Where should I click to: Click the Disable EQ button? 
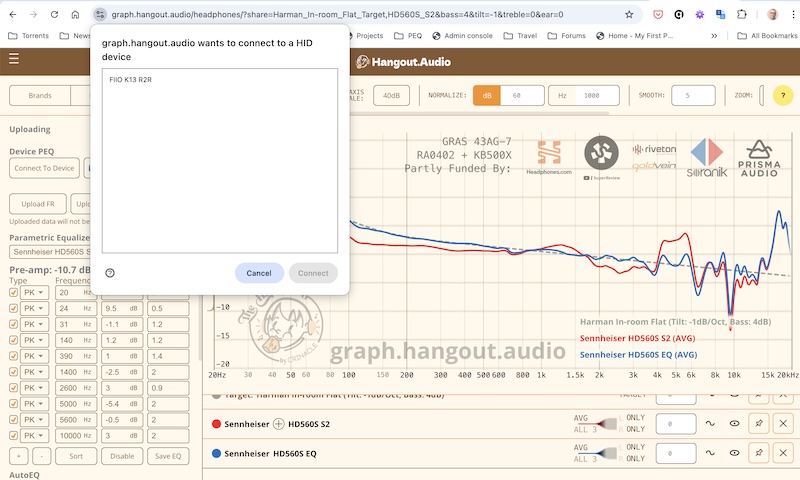click(122, 456)
